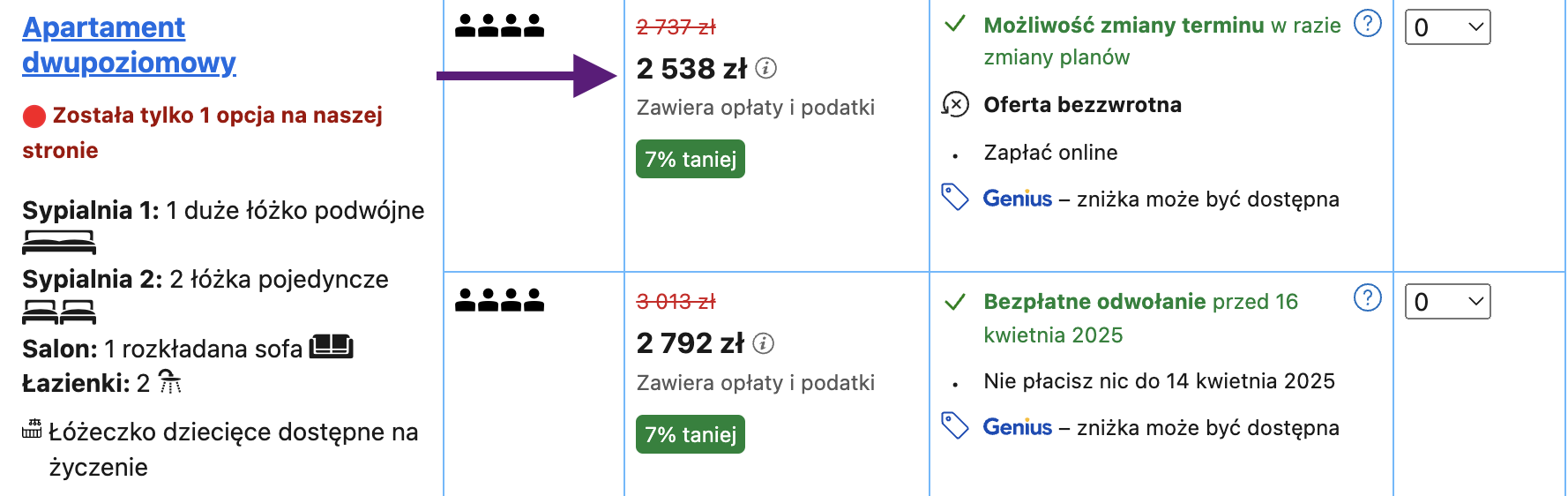Open room quantity dropdown for 2 538 zł offer

(1447, 26)
